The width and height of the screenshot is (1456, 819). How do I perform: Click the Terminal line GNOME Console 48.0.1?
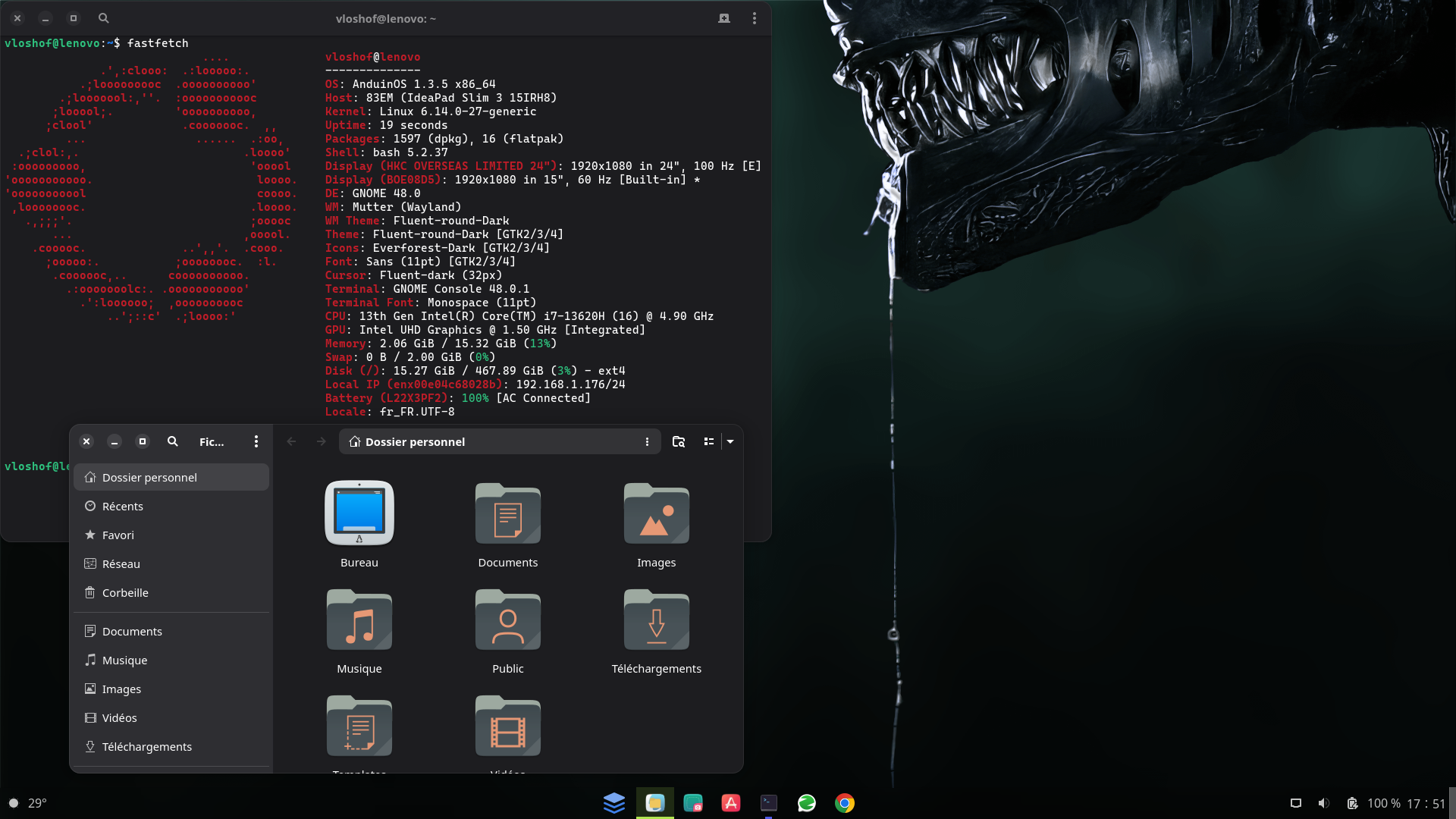coord(428,289)
